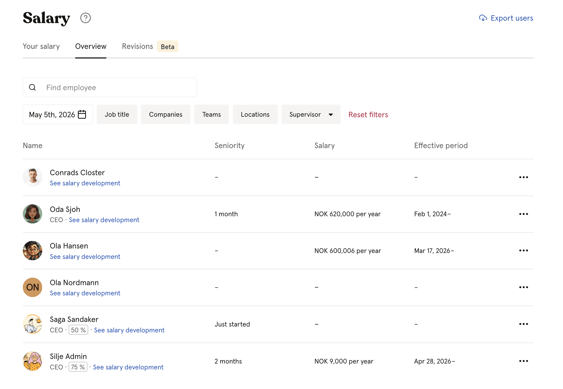The width and height of the screenshot is (563, 389).
Task: Open Ola Nordmann's See salary development link
Action: pyautogui.click(x=85, y=293)
